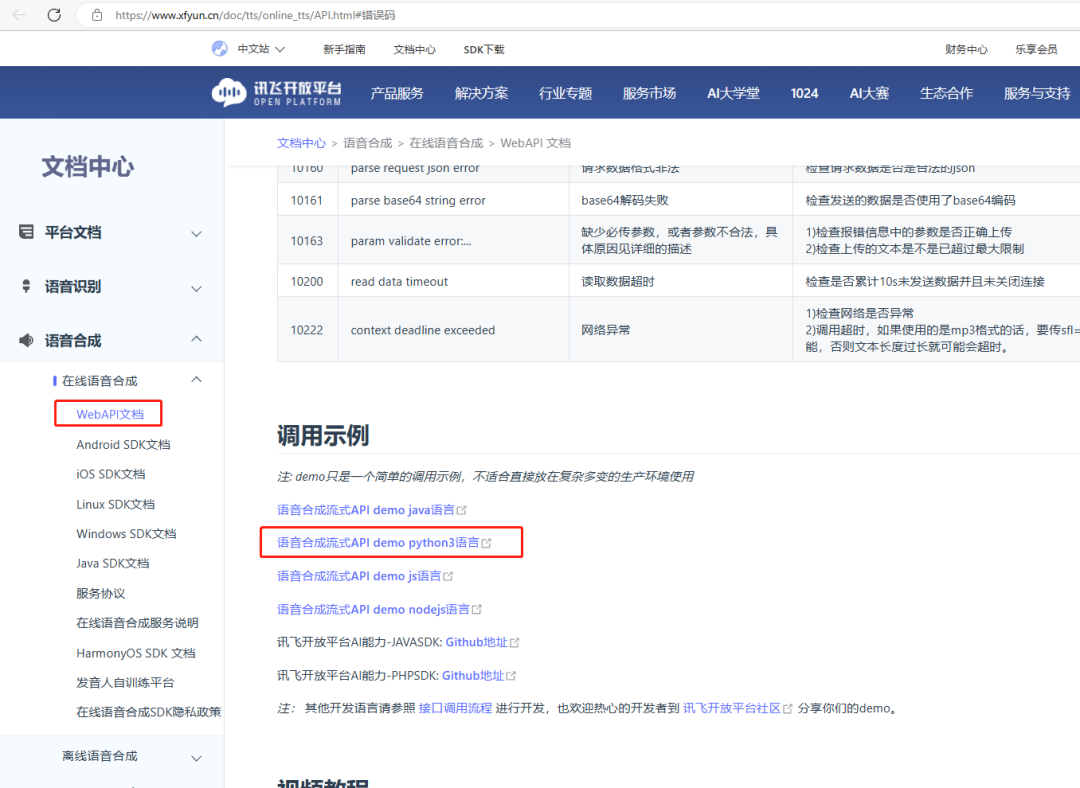This screenshot has height=788, width=1080.
Task: Open the 服务市场 nav menu
Action: pos(650,93)
